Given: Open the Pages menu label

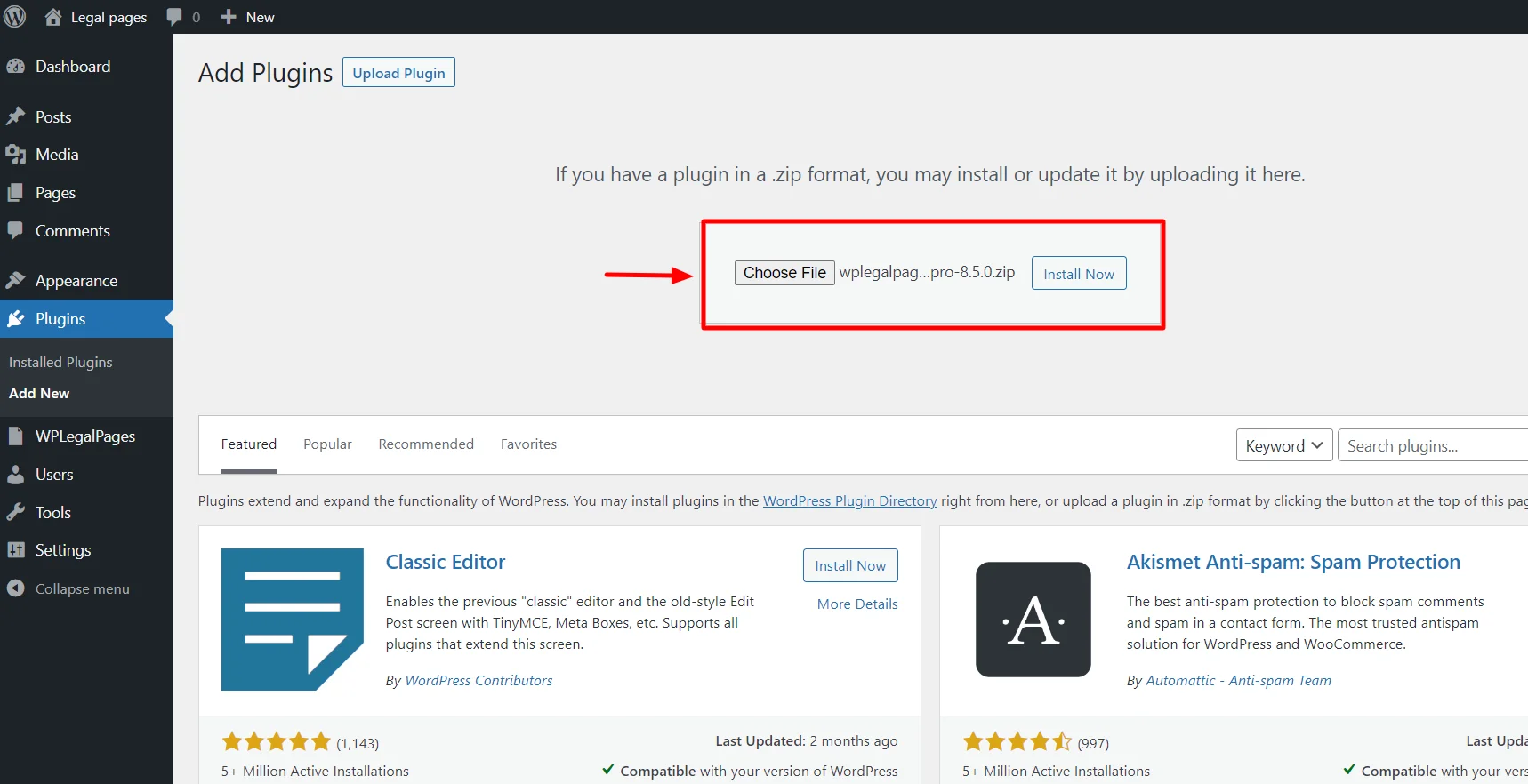Looking at the screenshot, I should click(x=55, y=193).
